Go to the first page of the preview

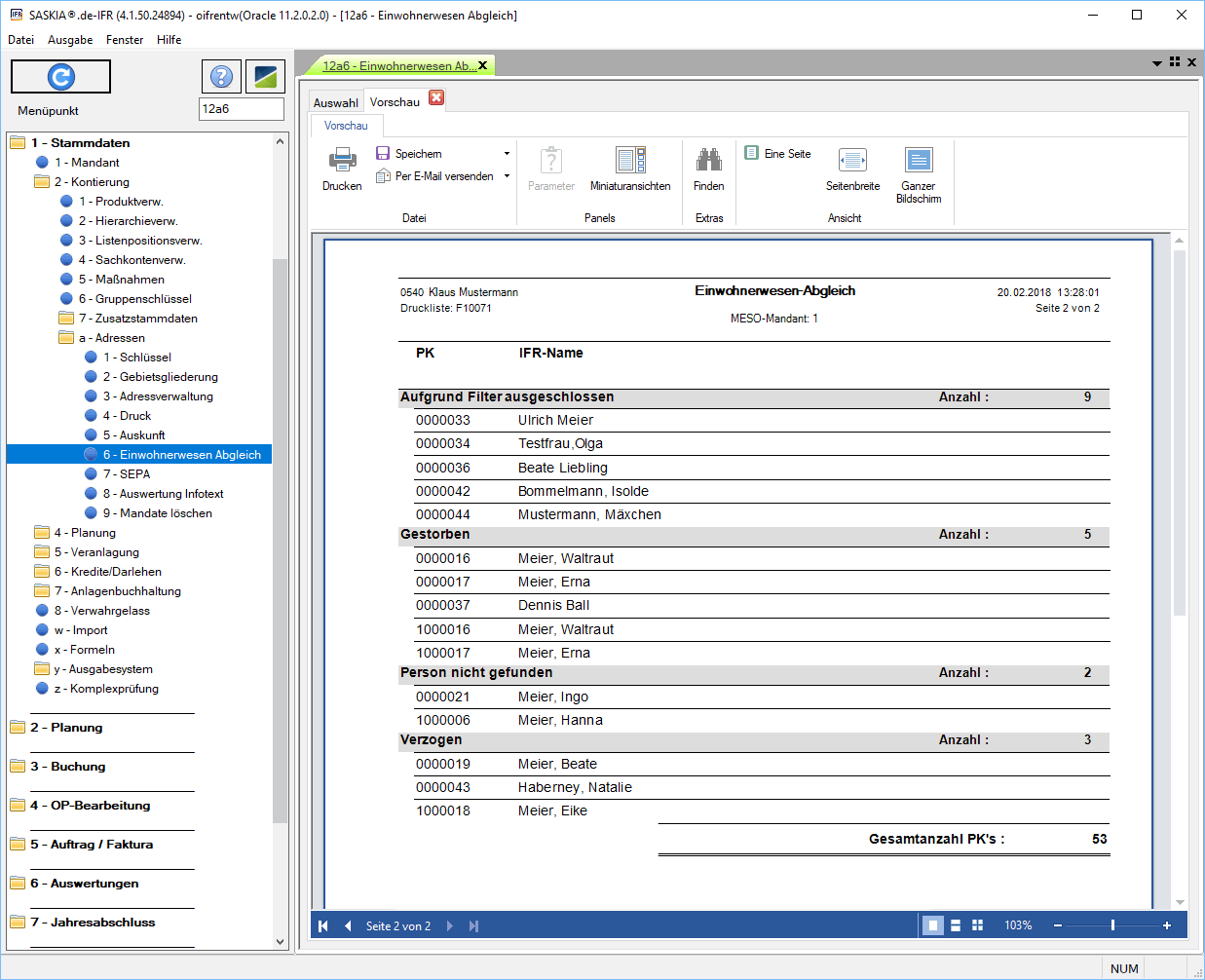pyautogui.click(x=323, y=926)
